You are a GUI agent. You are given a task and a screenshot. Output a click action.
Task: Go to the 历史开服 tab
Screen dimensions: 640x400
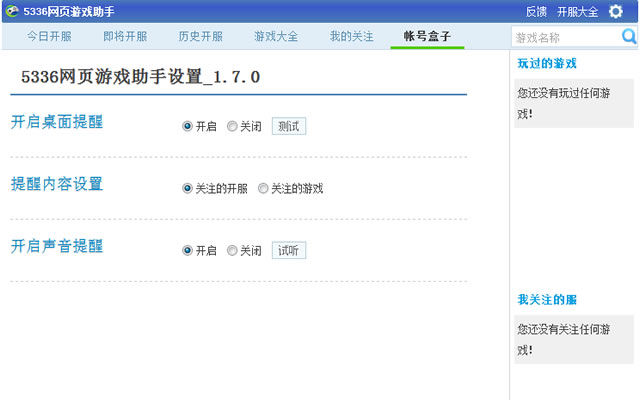[x=200, y=36]
